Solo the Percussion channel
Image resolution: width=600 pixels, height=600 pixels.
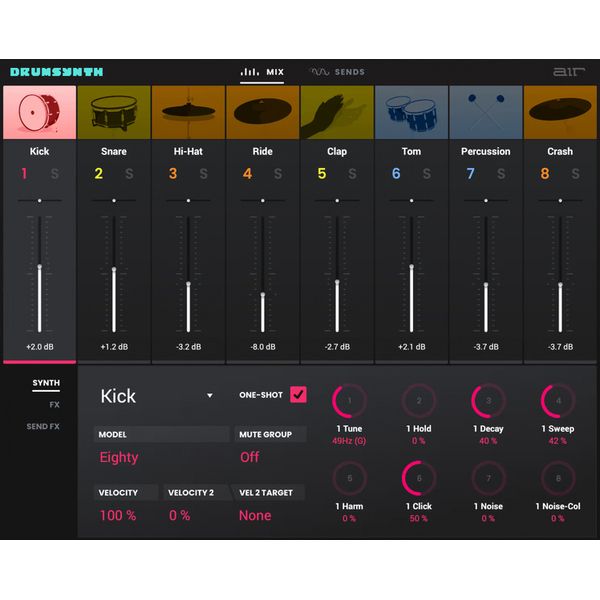501,174
